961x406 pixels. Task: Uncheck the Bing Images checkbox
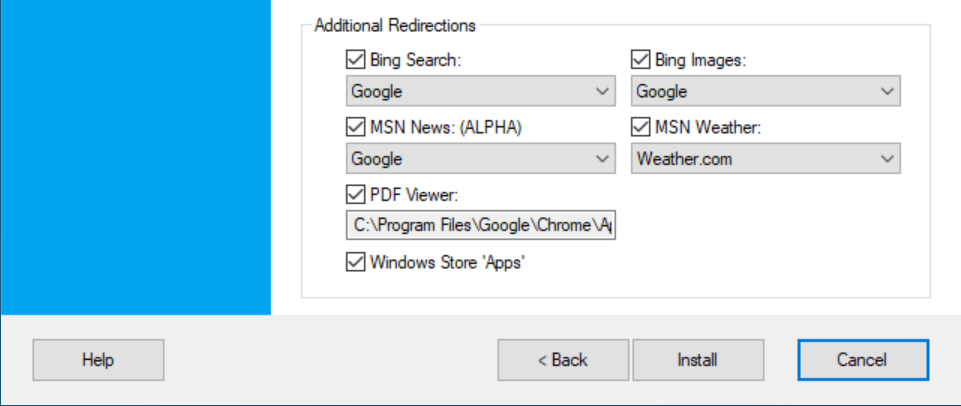(640, 60)
